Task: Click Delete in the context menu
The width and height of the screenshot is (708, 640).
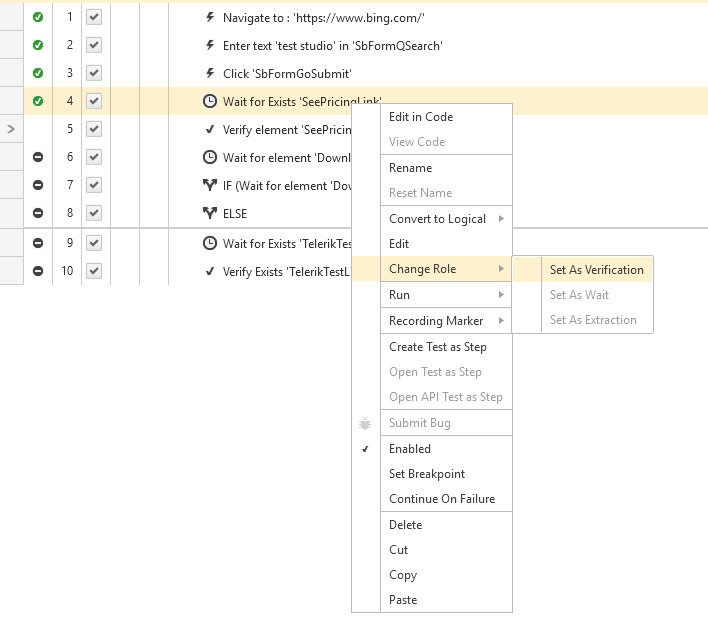Action: (x=405, y=525)
